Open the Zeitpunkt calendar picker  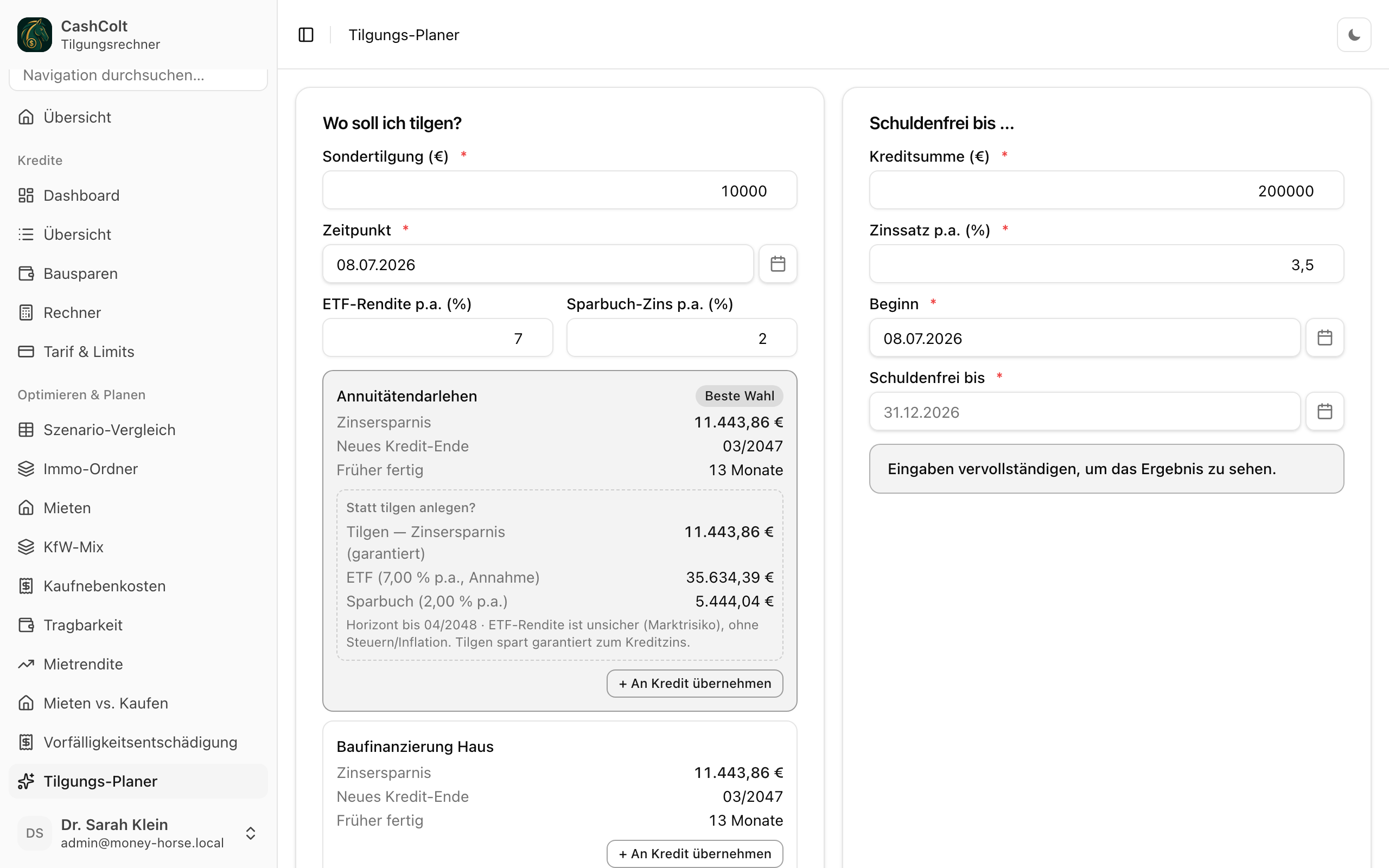pyautogui.click(x=778, y=264)
